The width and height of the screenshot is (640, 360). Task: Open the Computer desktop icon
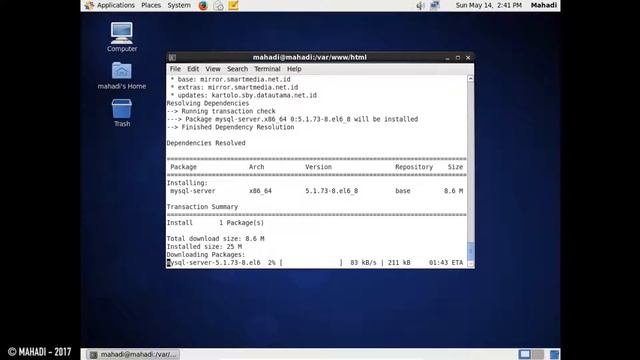(x=122, y=37)
